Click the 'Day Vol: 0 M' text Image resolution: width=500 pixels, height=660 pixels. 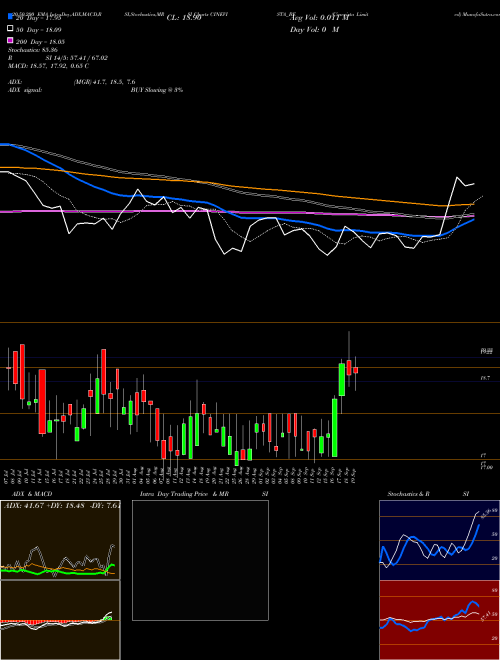(314, 30)
